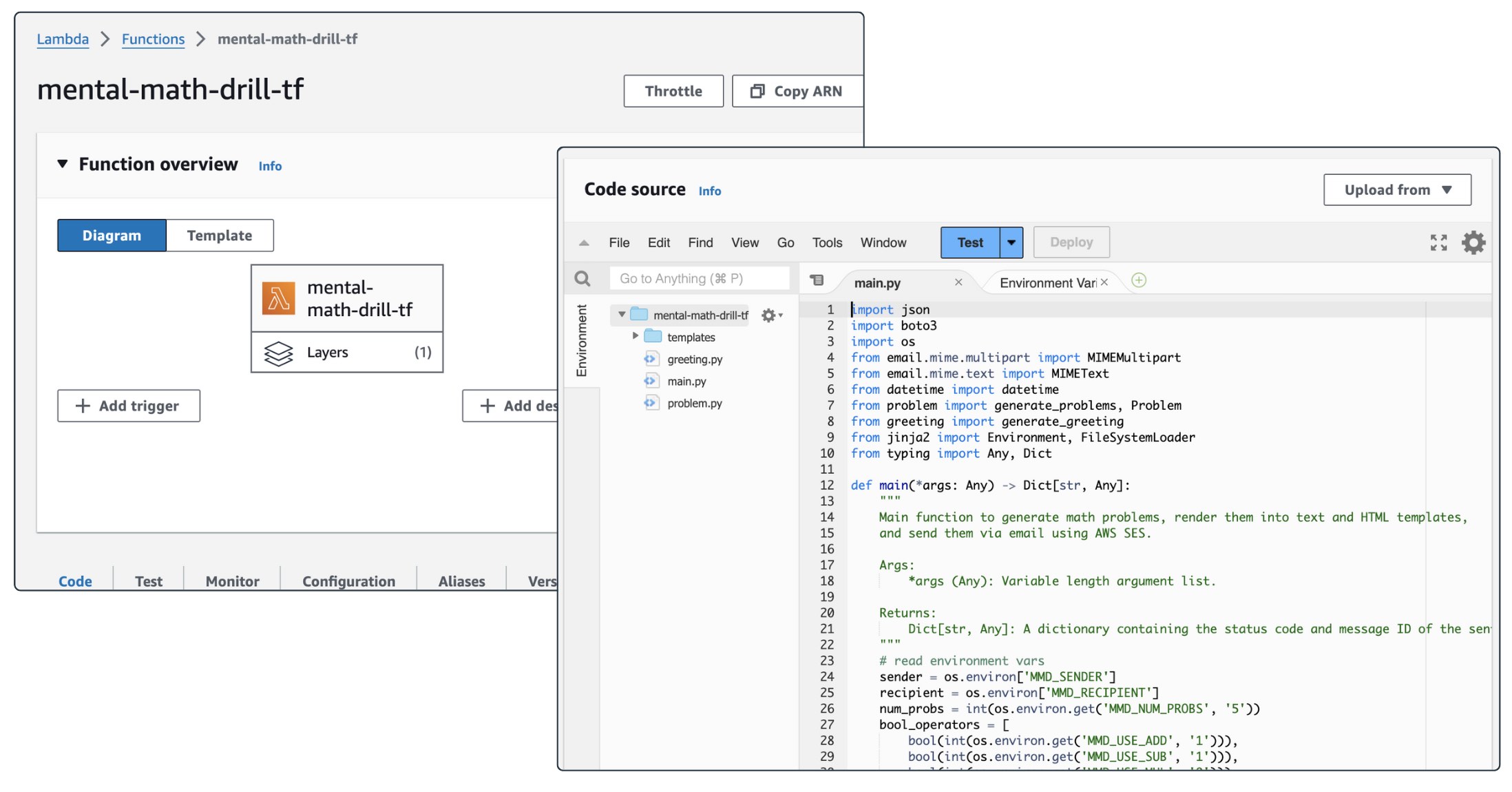
Task: Close the main.py tab
Action: [x=958, y=282]
